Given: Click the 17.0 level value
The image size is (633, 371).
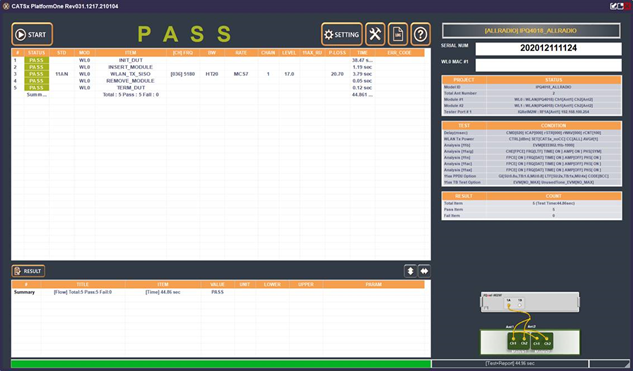Looking at the screenshot, I should click(289, 74).
